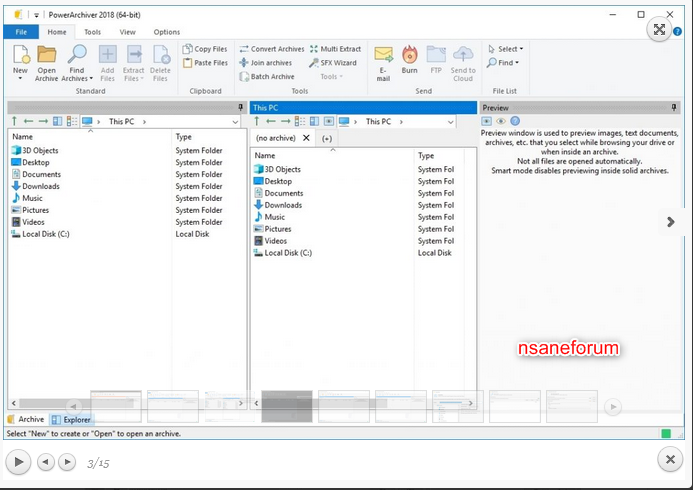Viewport: 693px width, 490px height.
Task: Click forward arrow in middle pane toolbar
Action: pyautogui.click(x=286, y=121)
